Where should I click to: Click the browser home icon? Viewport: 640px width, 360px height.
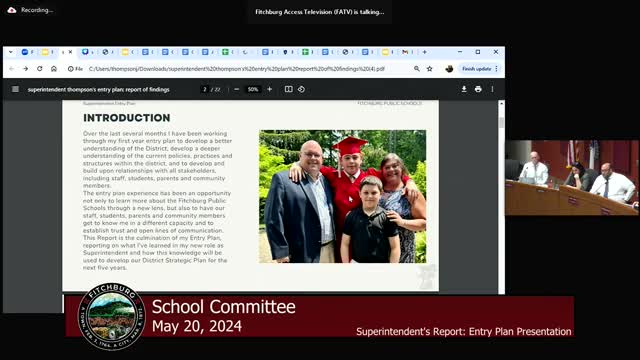[53, 69]
